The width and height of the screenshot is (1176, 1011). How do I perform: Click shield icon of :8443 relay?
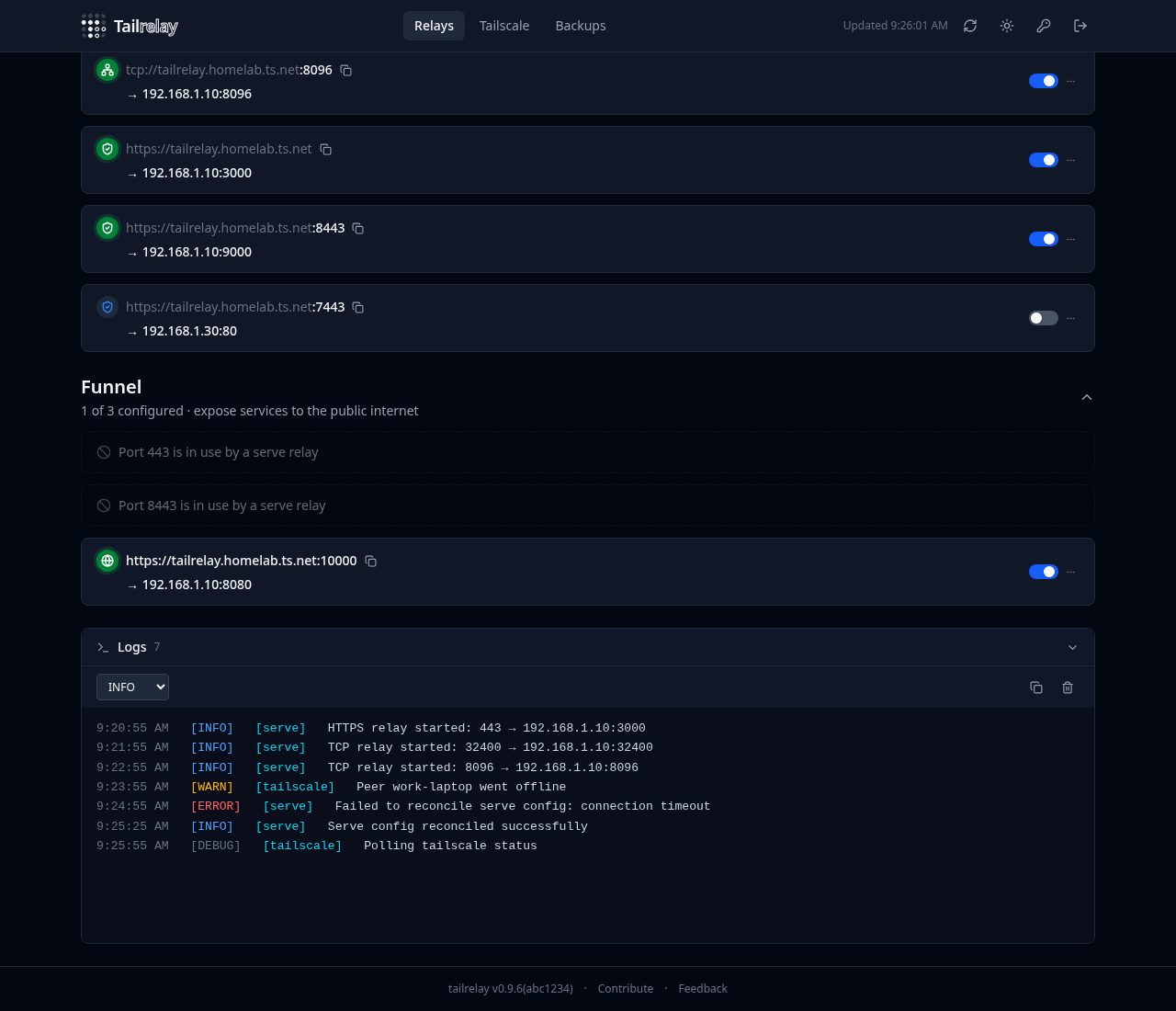pos(107,228)
